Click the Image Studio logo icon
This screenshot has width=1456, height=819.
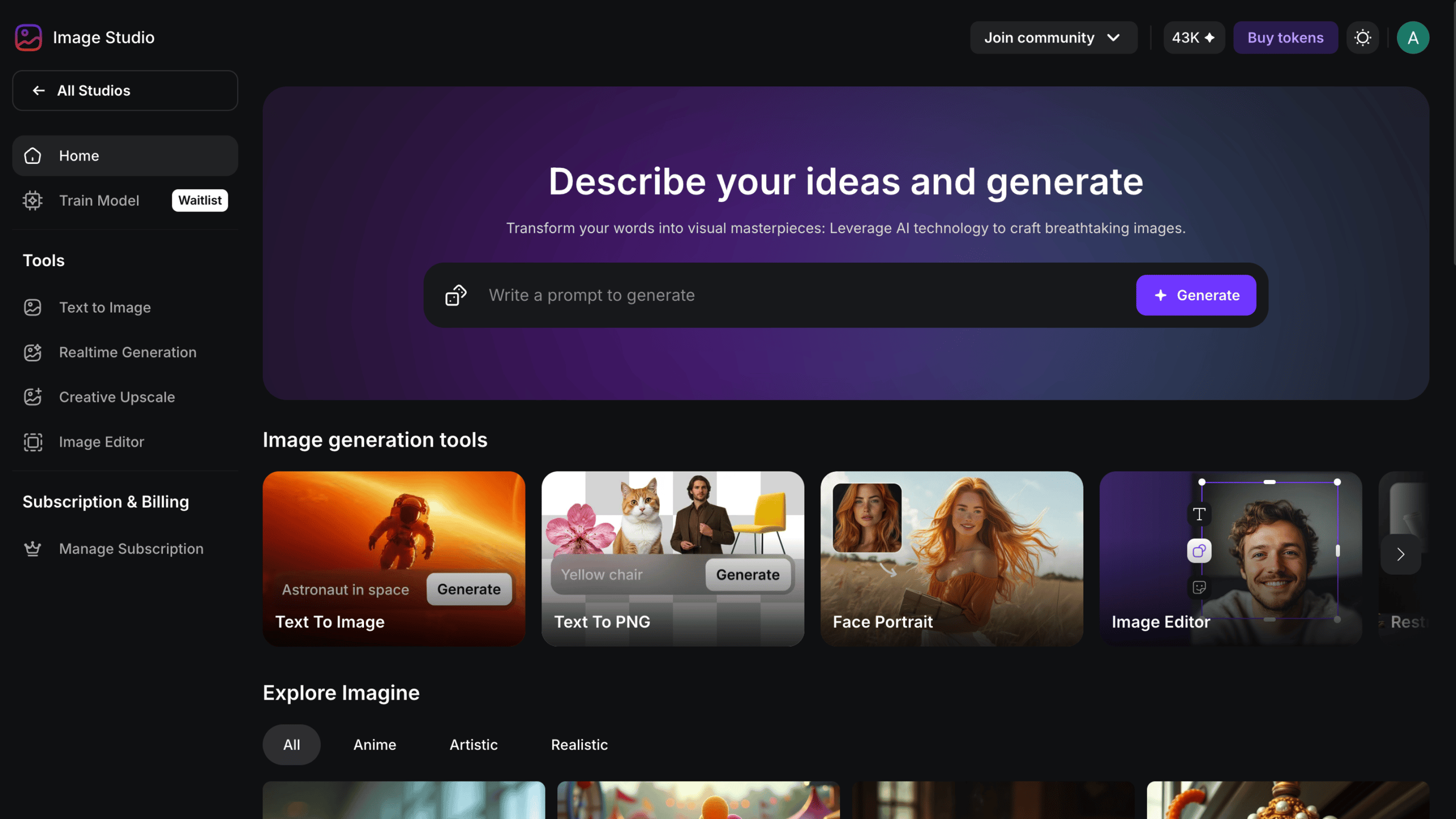(x=28, y=38)
